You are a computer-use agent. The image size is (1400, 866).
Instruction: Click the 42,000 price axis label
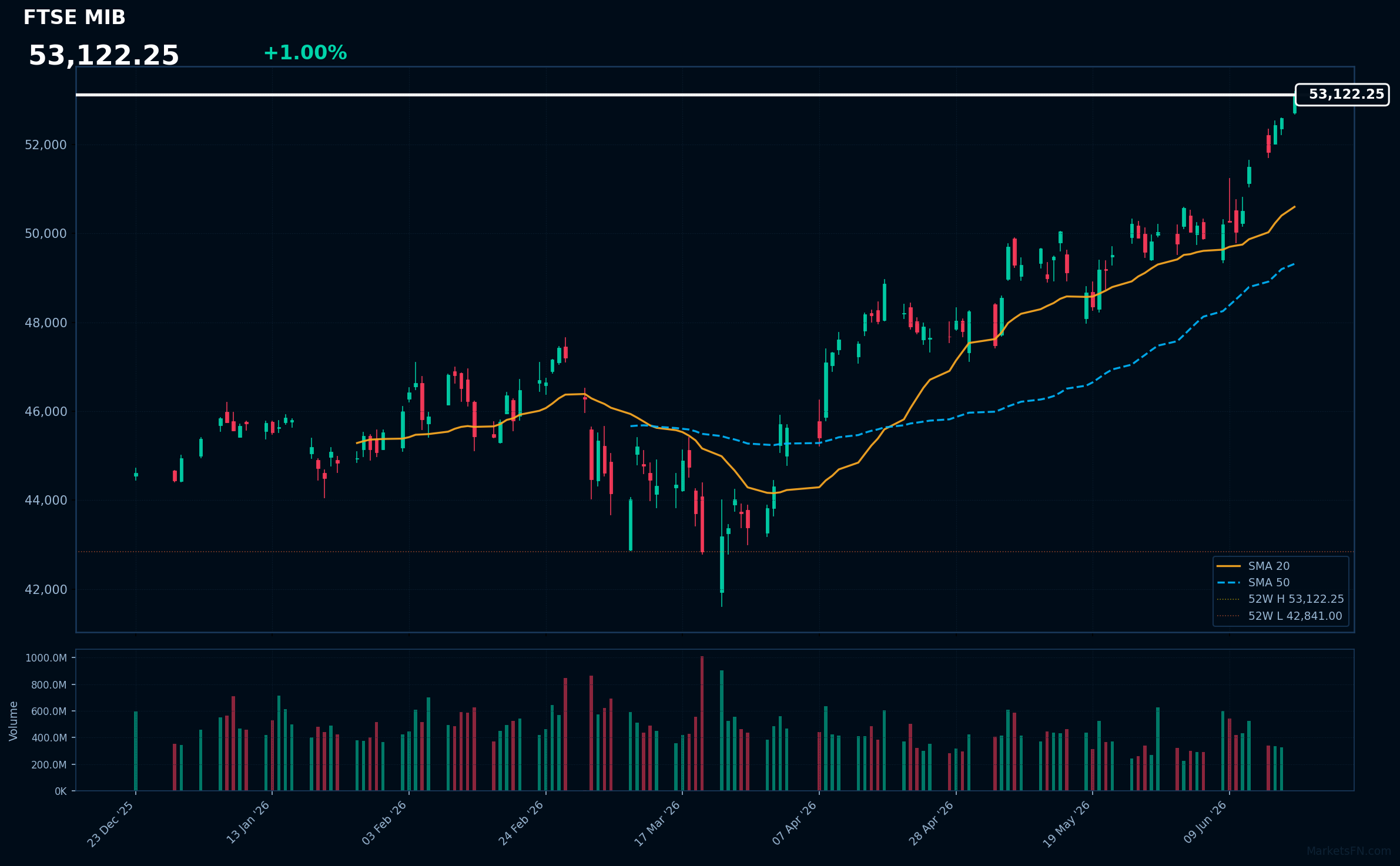pos(46,590)
